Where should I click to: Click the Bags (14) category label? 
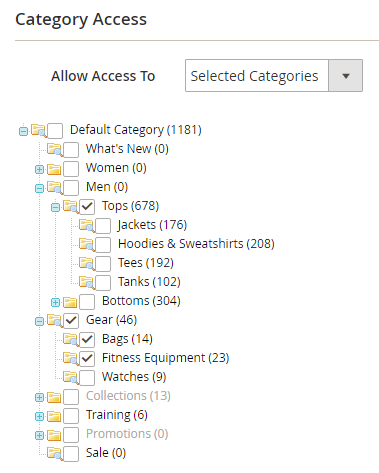click(x=127, y=339)
